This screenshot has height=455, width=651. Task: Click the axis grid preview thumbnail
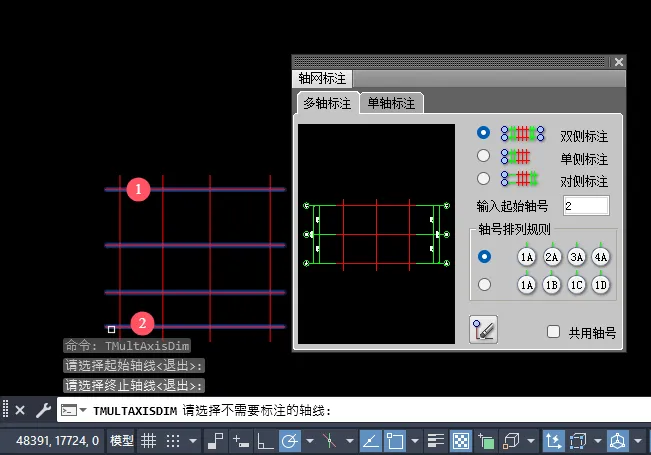coord(376,234)
